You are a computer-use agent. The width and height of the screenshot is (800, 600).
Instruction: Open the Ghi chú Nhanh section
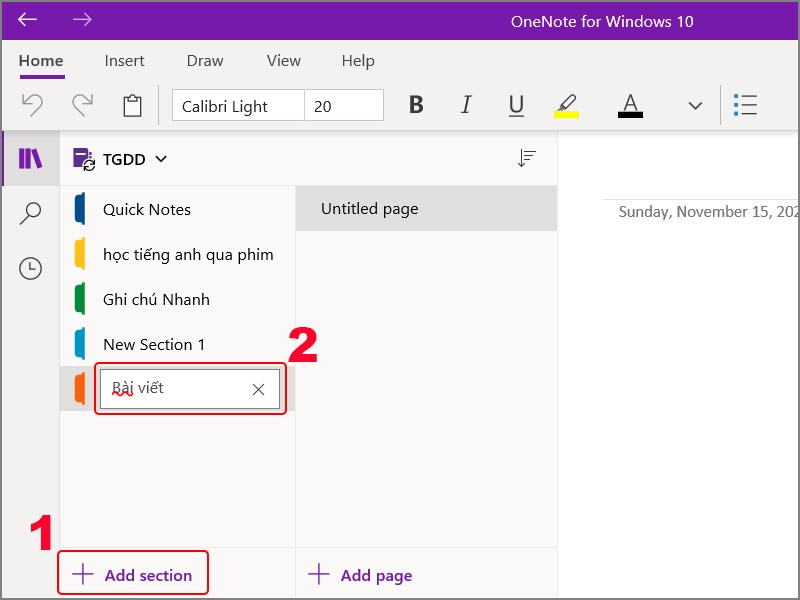point(178,299)
